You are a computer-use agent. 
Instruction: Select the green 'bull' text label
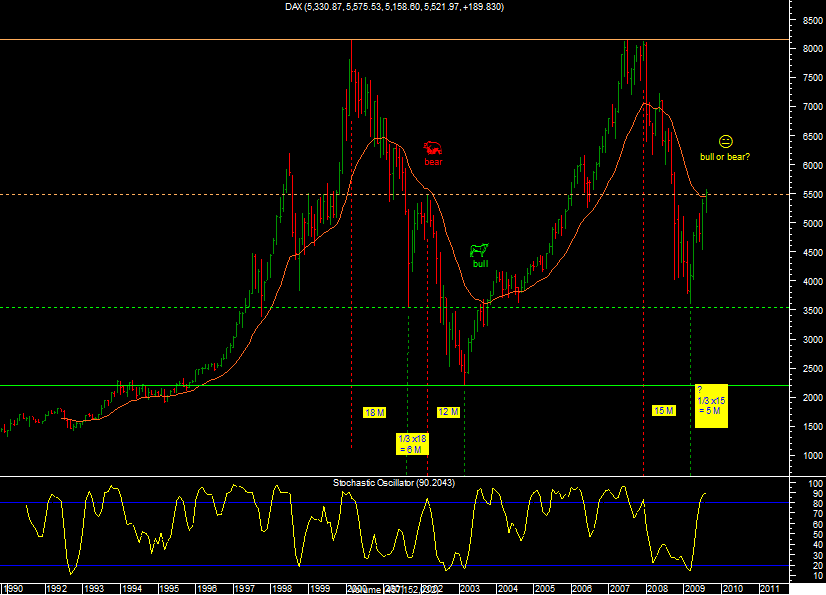480,264
